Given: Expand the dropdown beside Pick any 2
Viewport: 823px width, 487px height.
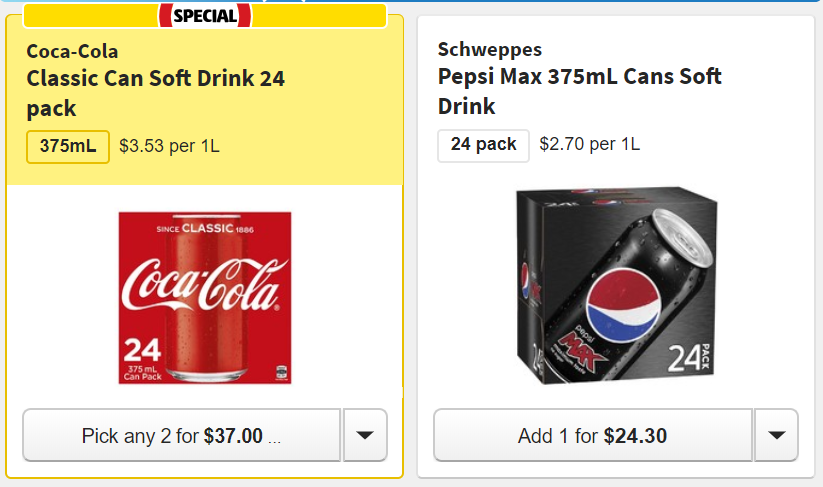Looking at the screenshot, I should point(365,435).
